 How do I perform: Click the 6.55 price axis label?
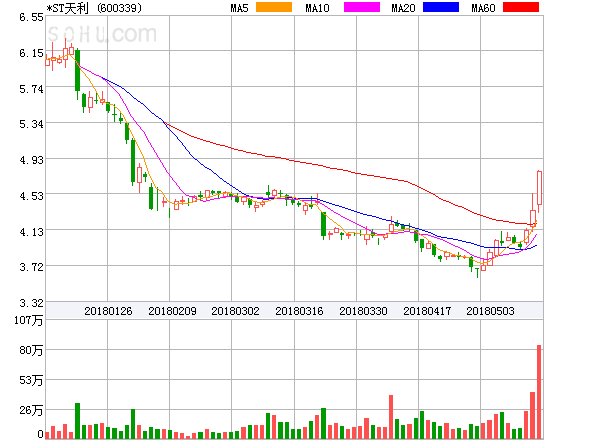pos(31,17)
